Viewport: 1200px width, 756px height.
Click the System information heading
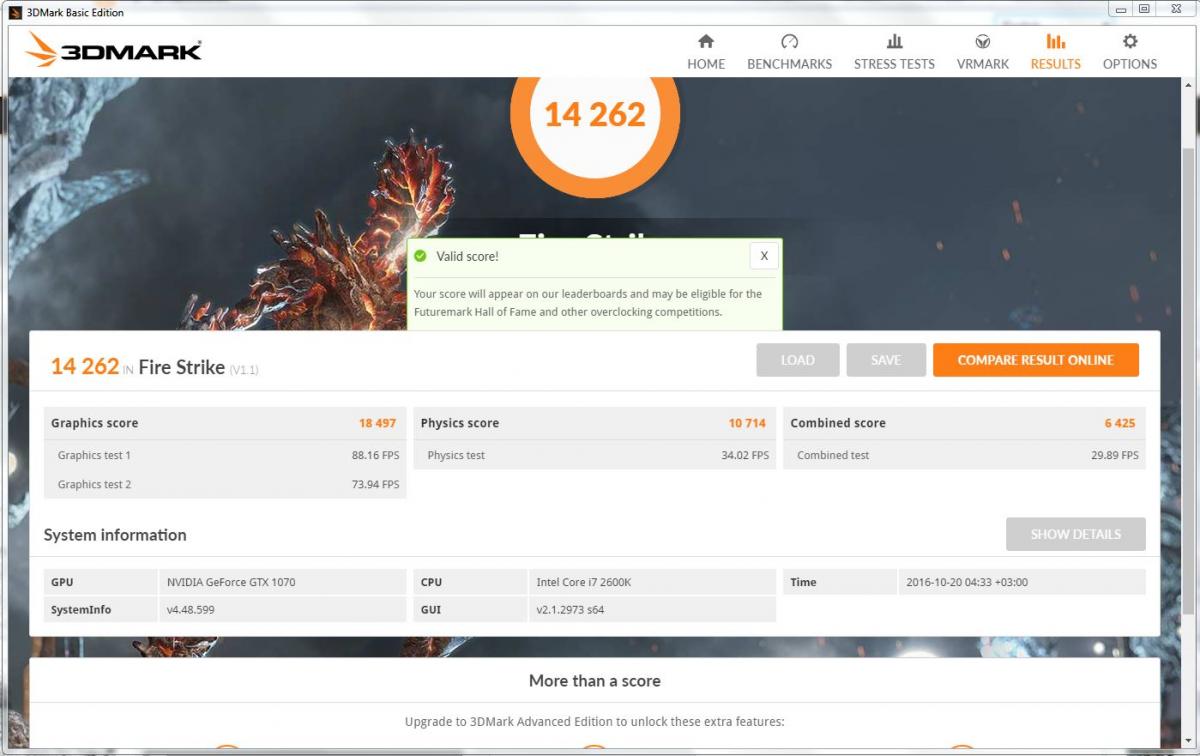pos(115,535)
